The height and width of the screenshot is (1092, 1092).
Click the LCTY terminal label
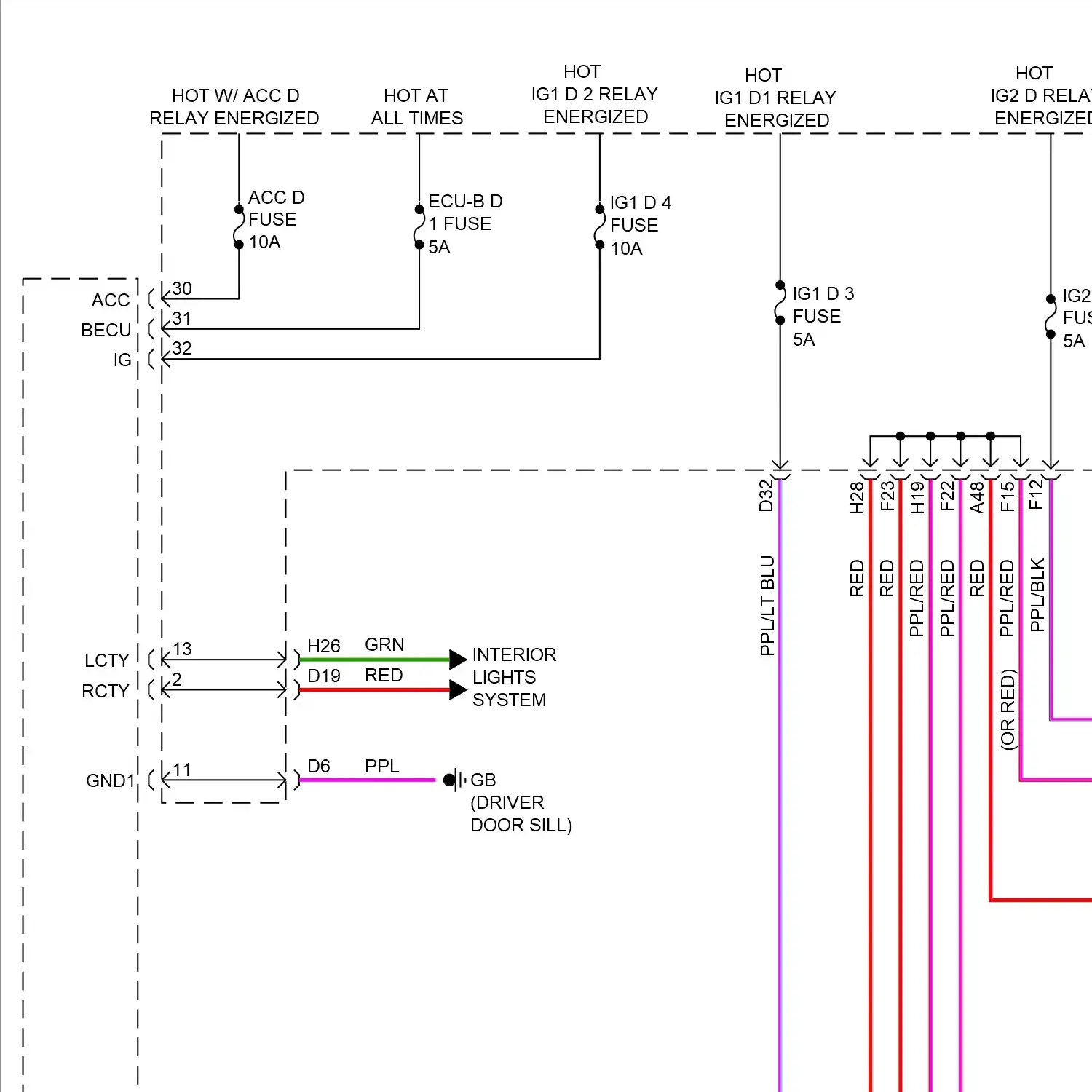click(107, 661)
